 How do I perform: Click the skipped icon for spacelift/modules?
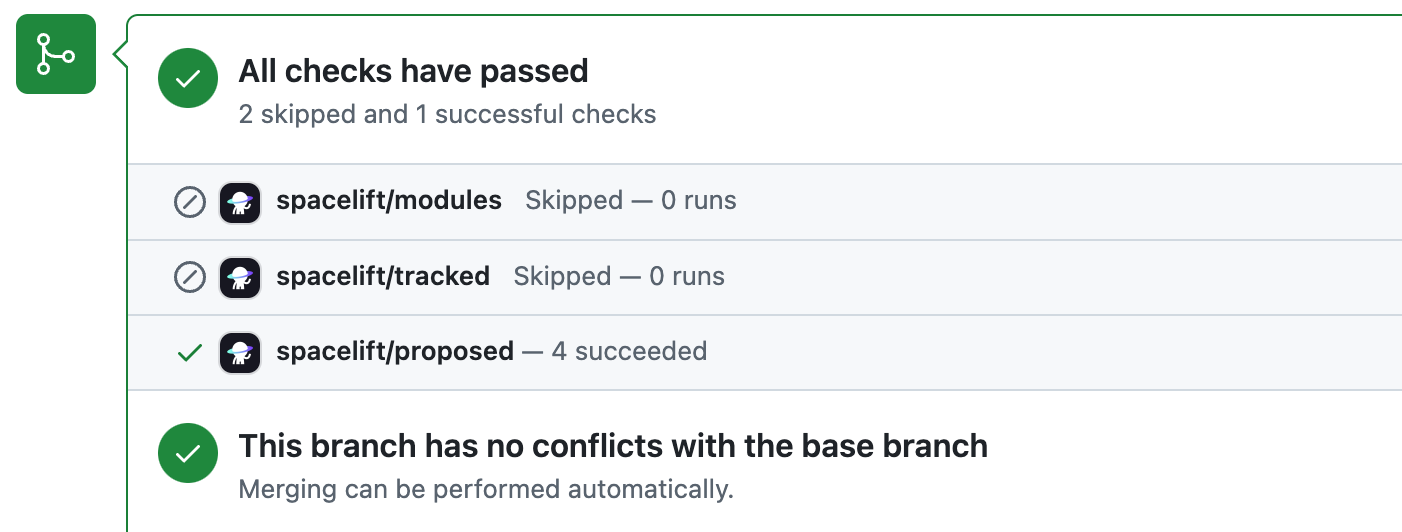(x=189, y=202)
